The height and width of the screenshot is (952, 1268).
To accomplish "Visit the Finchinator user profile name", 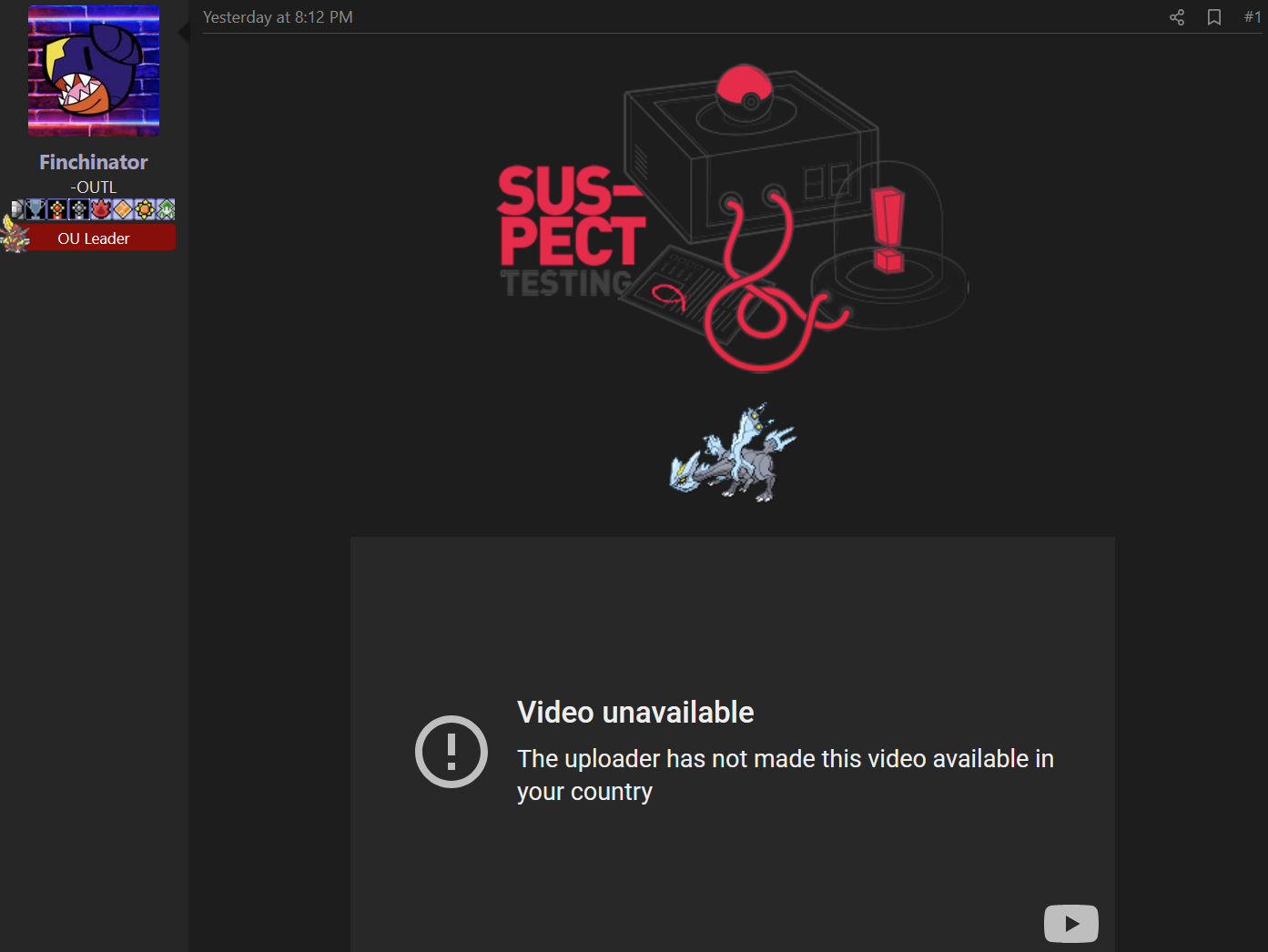I will 94,162.
